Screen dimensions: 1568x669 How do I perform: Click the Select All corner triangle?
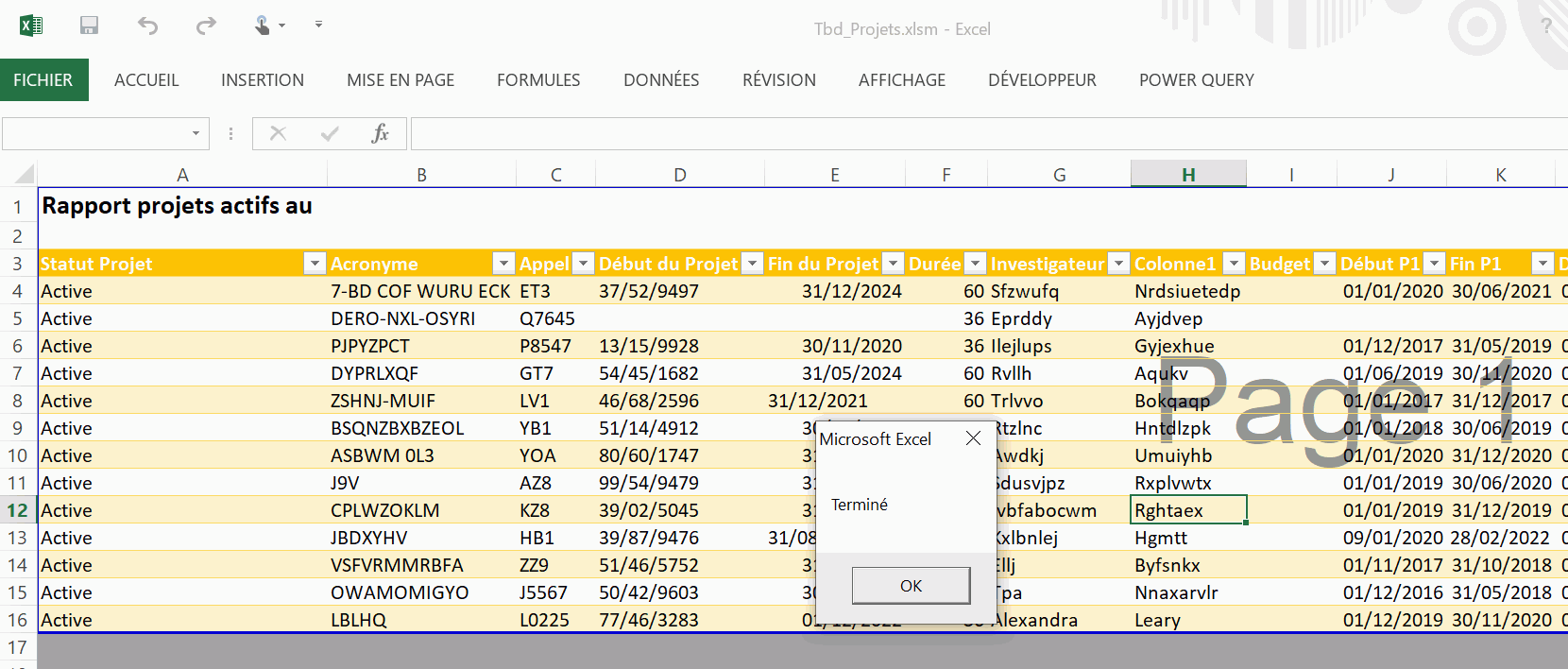tap(24, 174)
